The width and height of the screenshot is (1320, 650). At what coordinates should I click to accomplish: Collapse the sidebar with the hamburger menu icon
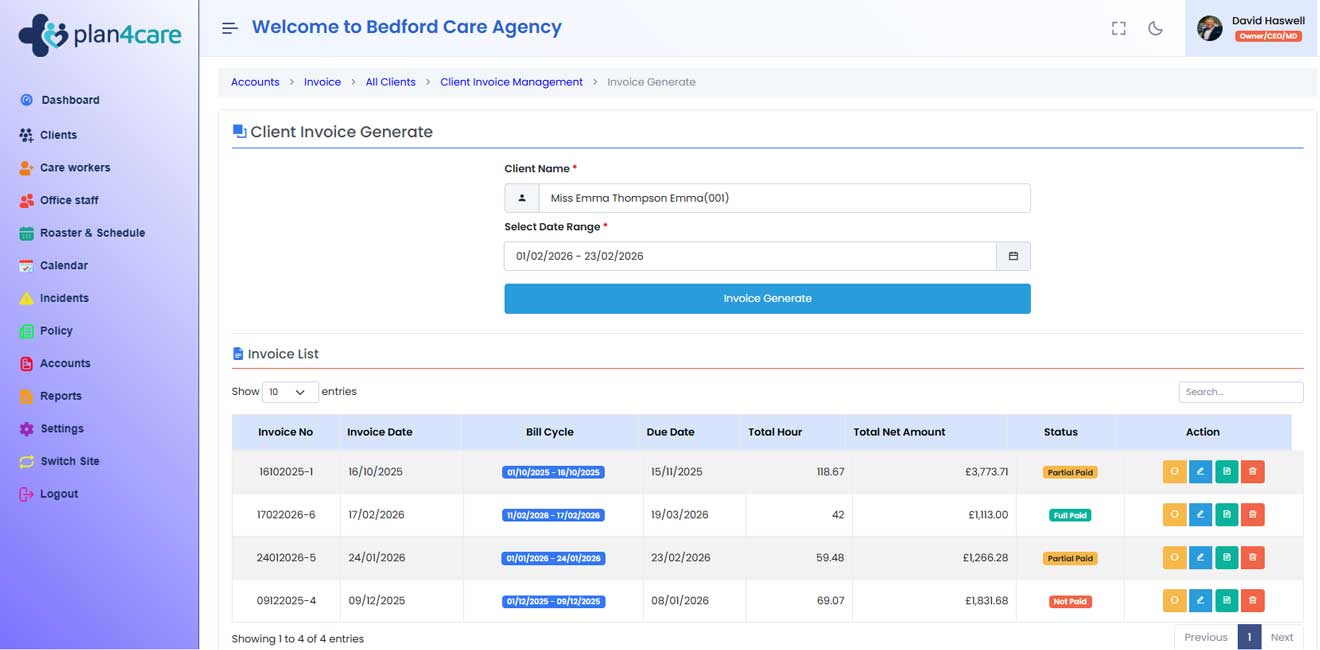click(230, 28)
